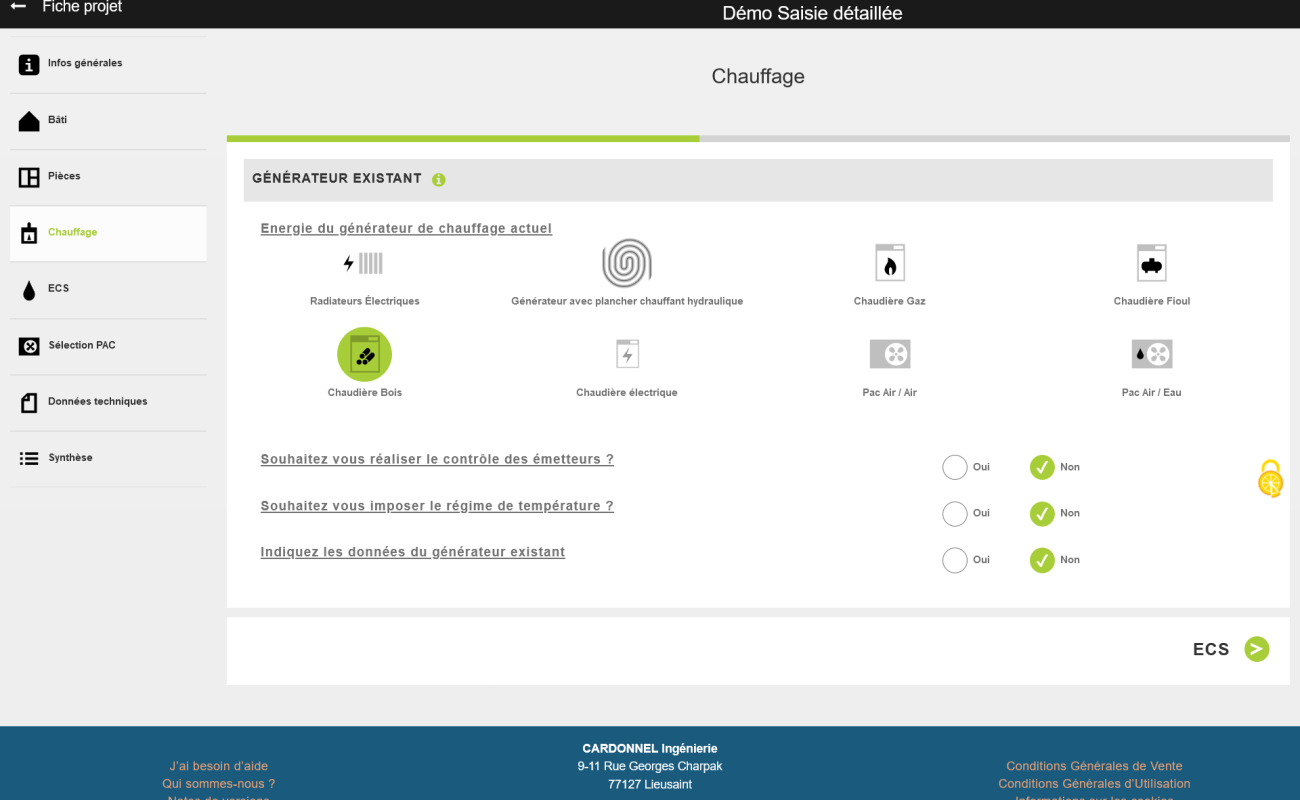Select Non for contrôle des émetteurs

tap(1043, 467)
